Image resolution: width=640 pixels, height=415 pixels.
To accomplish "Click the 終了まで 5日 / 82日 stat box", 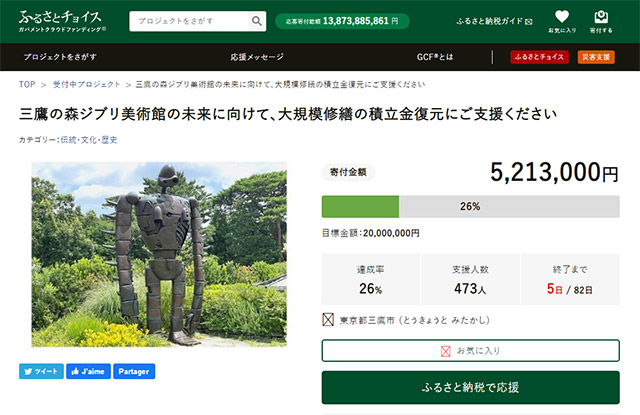I will coord(570,280).
